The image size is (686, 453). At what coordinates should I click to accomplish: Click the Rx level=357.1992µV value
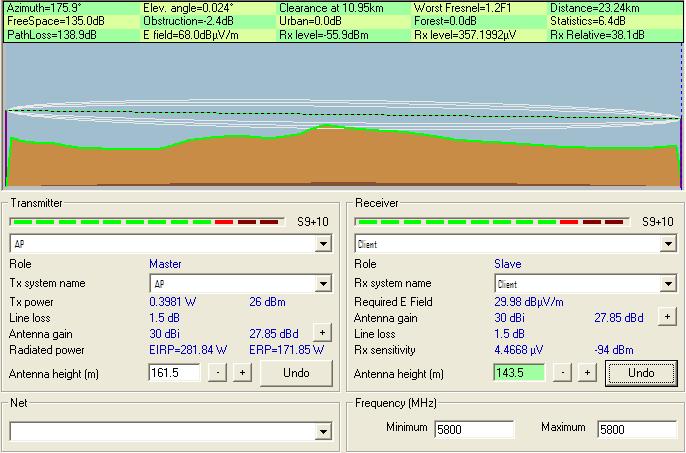[465, 35]
